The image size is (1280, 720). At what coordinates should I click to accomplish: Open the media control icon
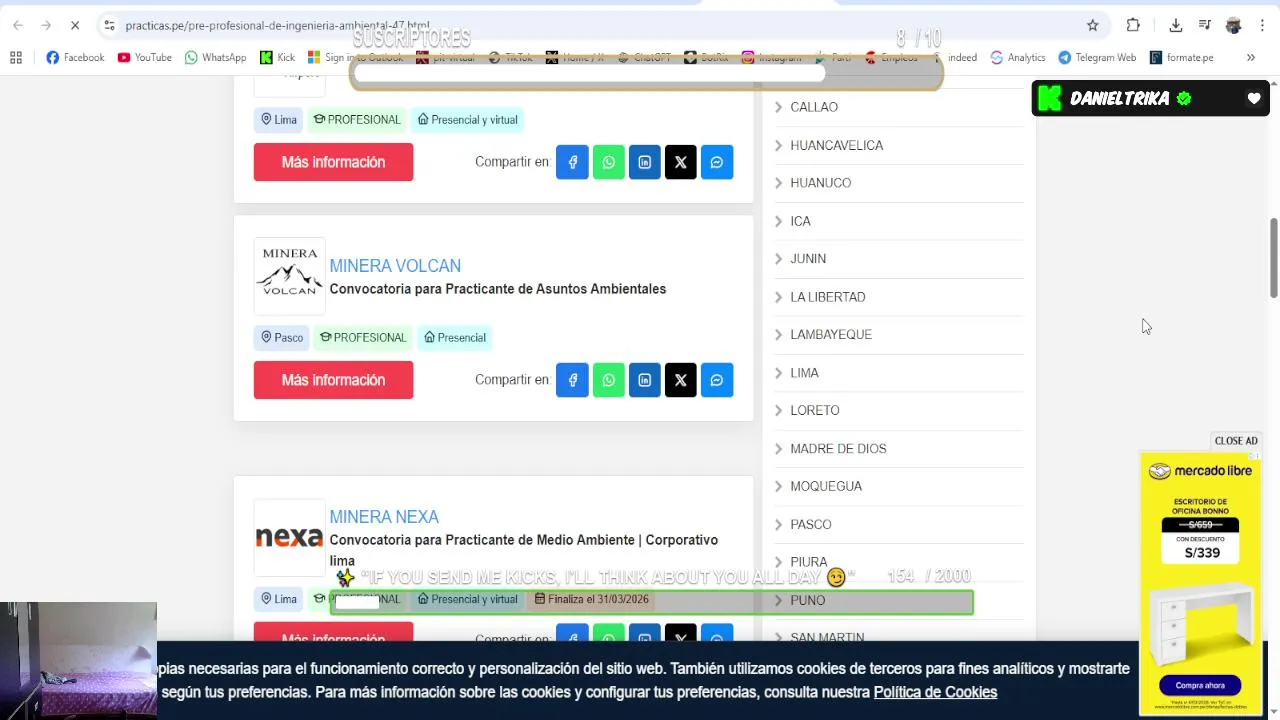(x=1206, y=25)
